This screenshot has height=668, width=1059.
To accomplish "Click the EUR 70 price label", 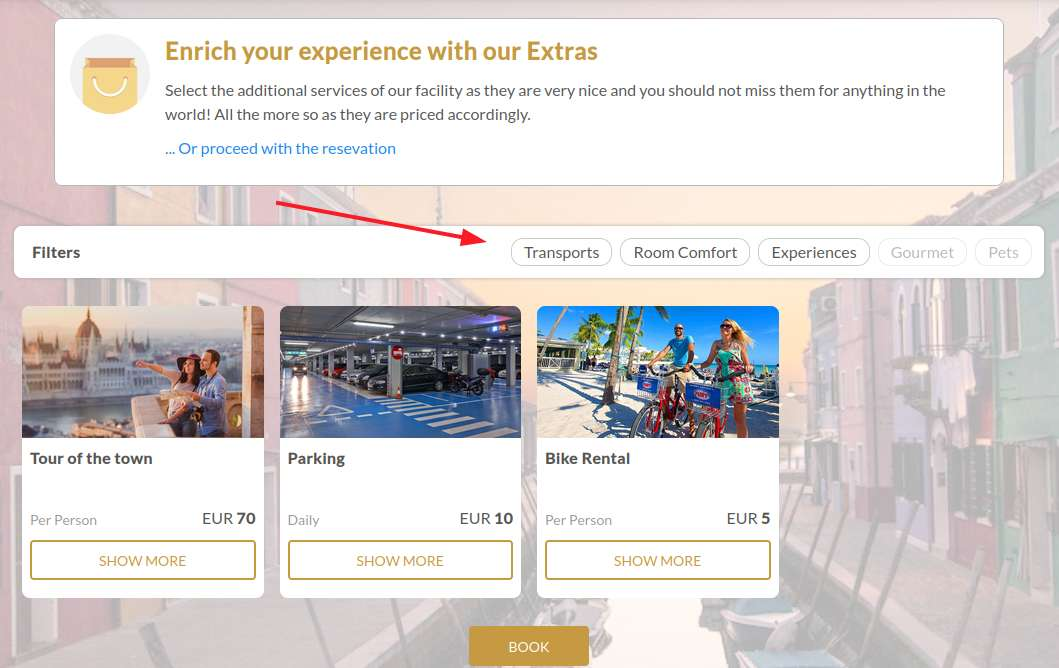I will 228,518.
